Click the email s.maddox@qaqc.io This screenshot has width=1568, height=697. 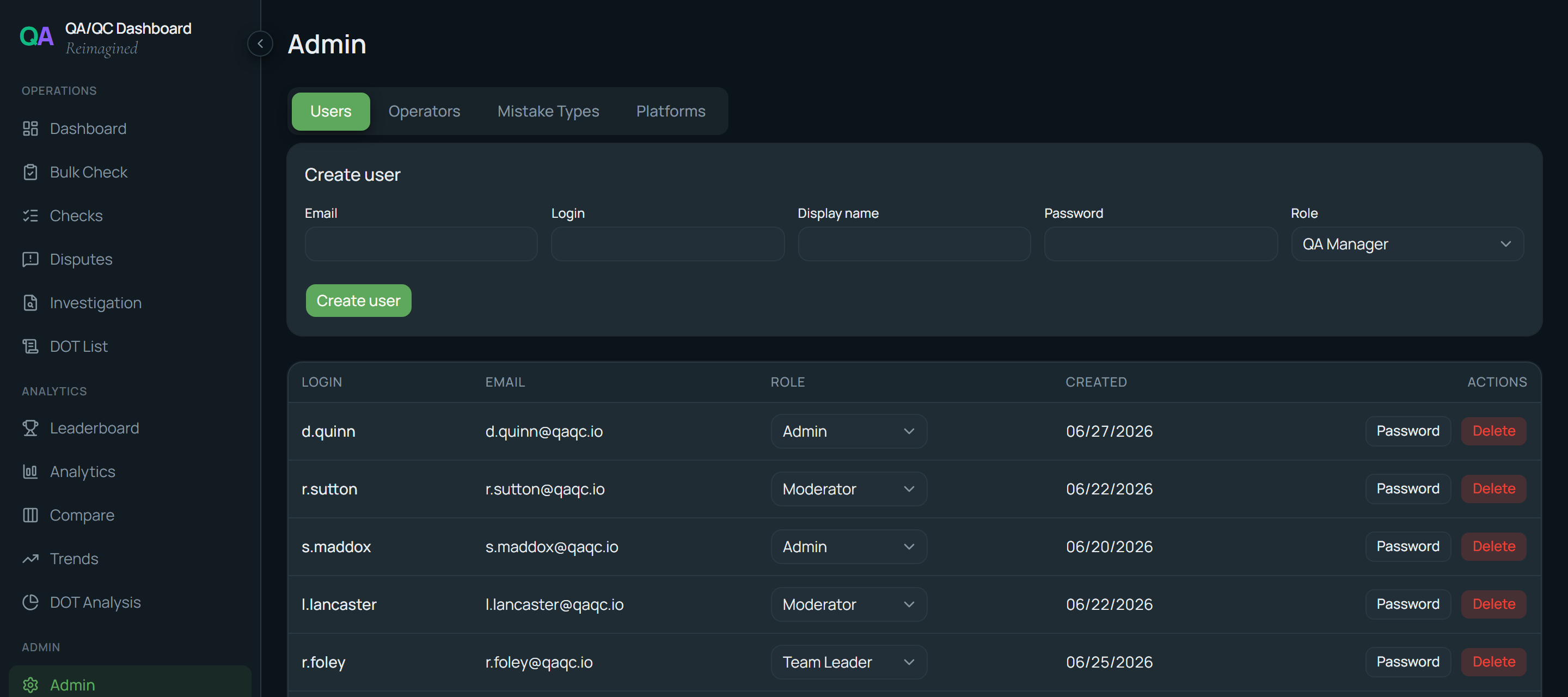[x=552, y=547]
